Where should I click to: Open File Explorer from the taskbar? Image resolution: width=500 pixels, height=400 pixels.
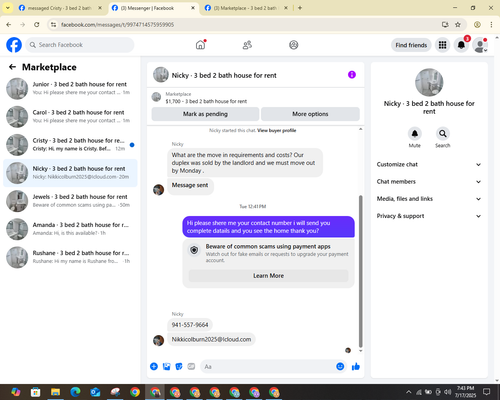(55, 392)
